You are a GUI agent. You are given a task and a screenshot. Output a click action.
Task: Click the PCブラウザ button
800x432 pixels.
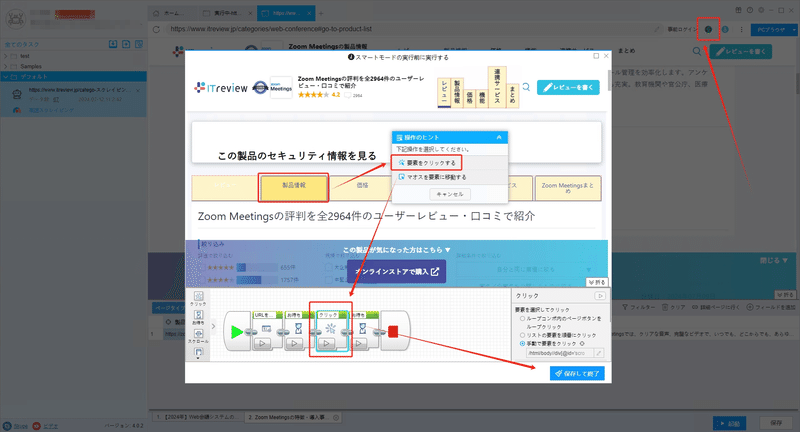[x=770, y=30]
